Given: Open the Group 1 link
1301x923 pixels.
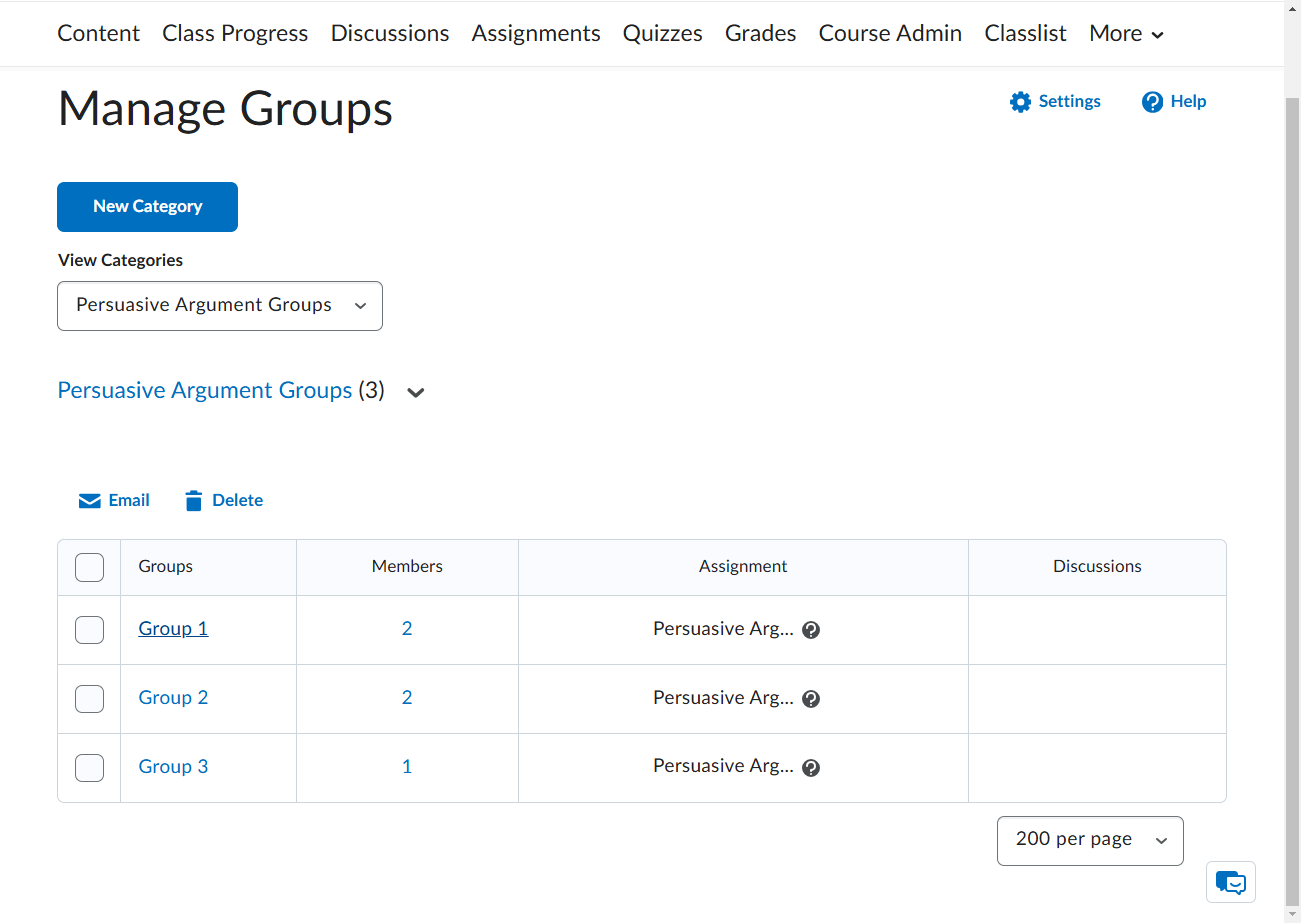Looking at the screenshot, I should pos(173,629).
